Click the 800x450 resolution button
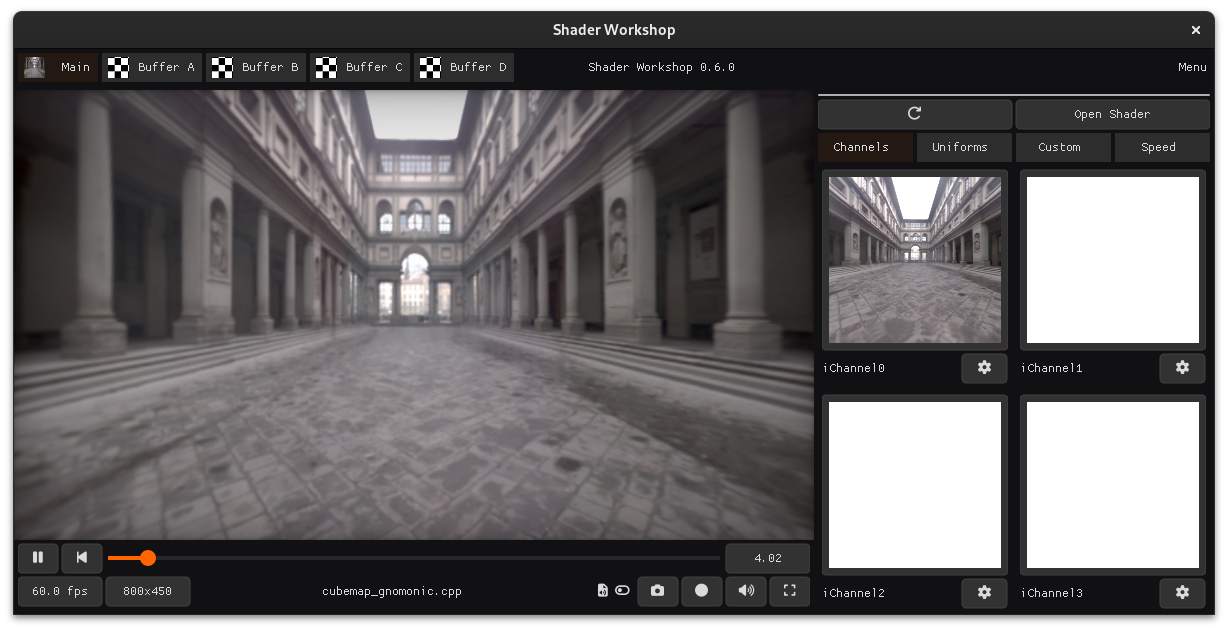The image size is (1228, 631). (x=148, y=591)
